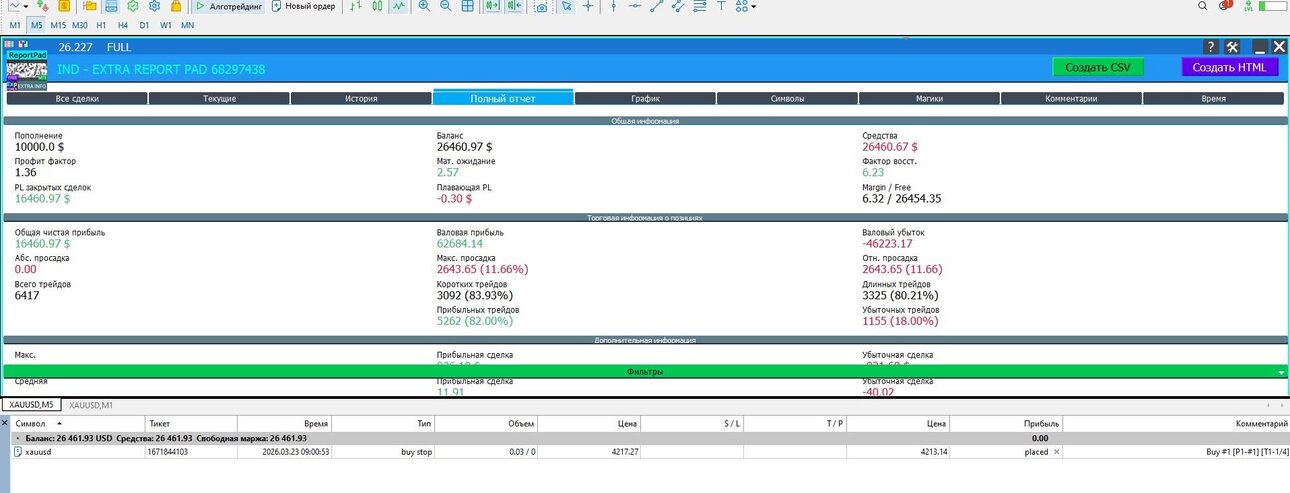Click the question mark help button
The width and height of the screenshot is (1290, 493).
click(x=1210, y=46)
